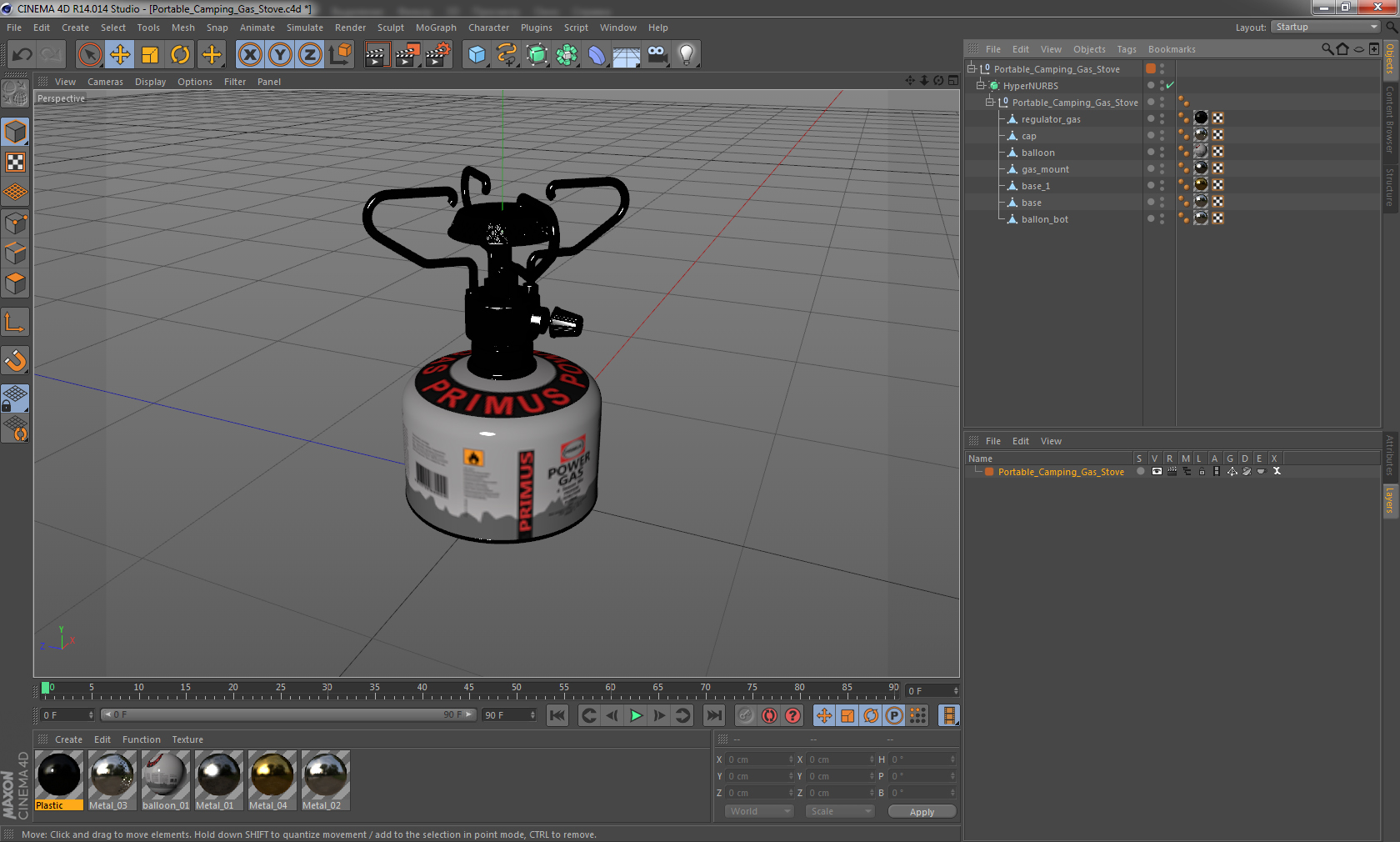Viewport: 1400px width, 842px height.
Task: Switch to Edges mode
Action: [x=15, y=253]
